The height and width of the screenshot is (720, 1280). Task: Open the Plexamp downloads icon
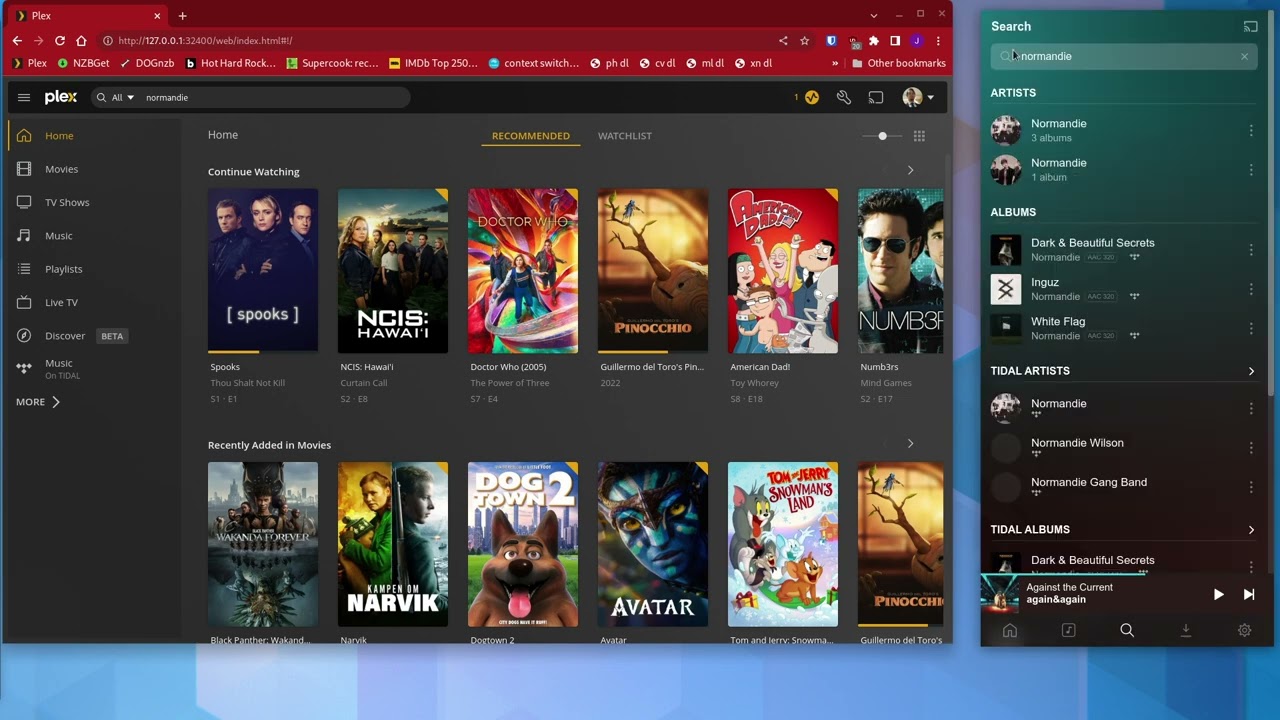(1186, 630)
